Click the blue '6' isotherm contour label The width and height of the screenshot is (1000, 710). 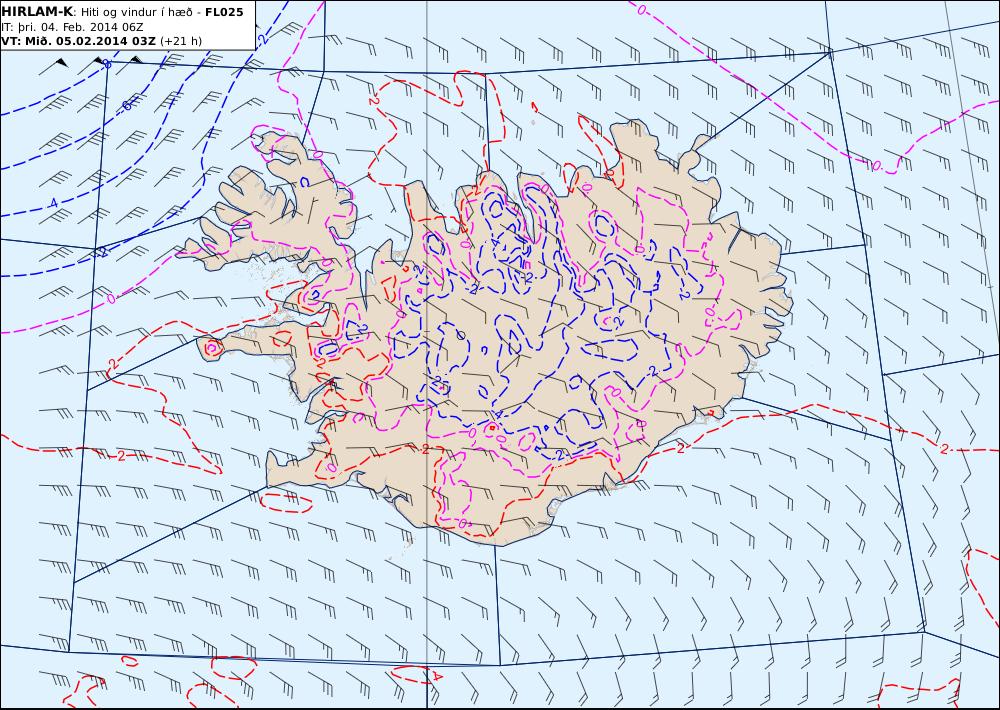(x=127, y=105)
